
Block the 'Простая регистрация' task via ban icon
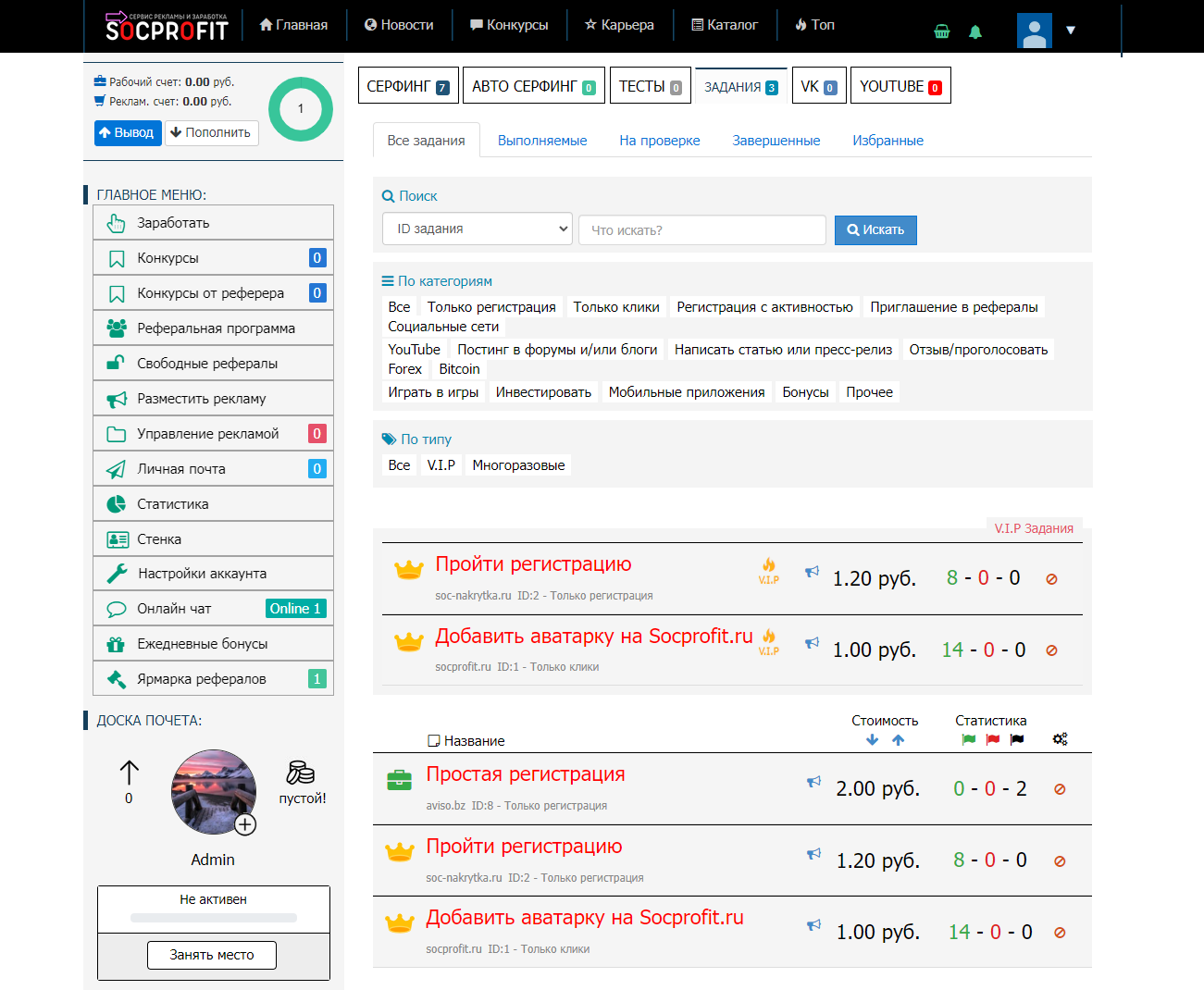click(x=1060, y=789)
